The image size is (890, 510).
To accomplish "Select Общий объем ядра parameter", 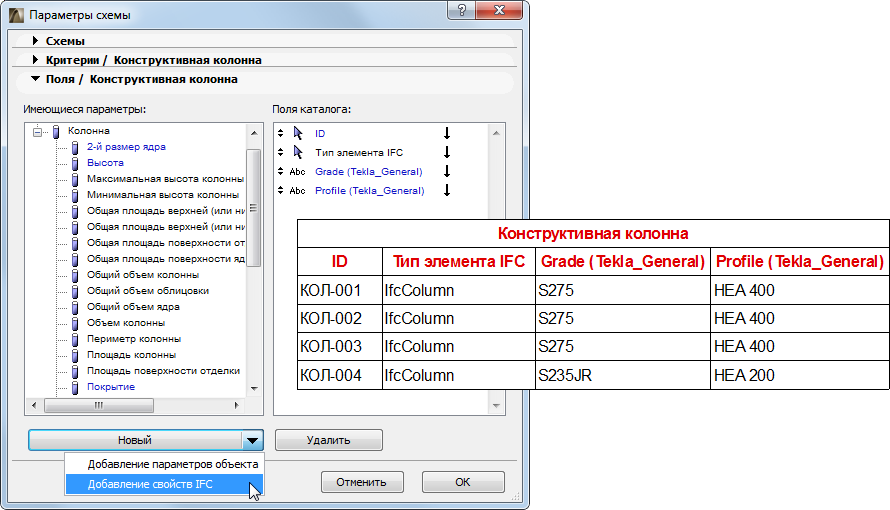I will click(133, 306).
